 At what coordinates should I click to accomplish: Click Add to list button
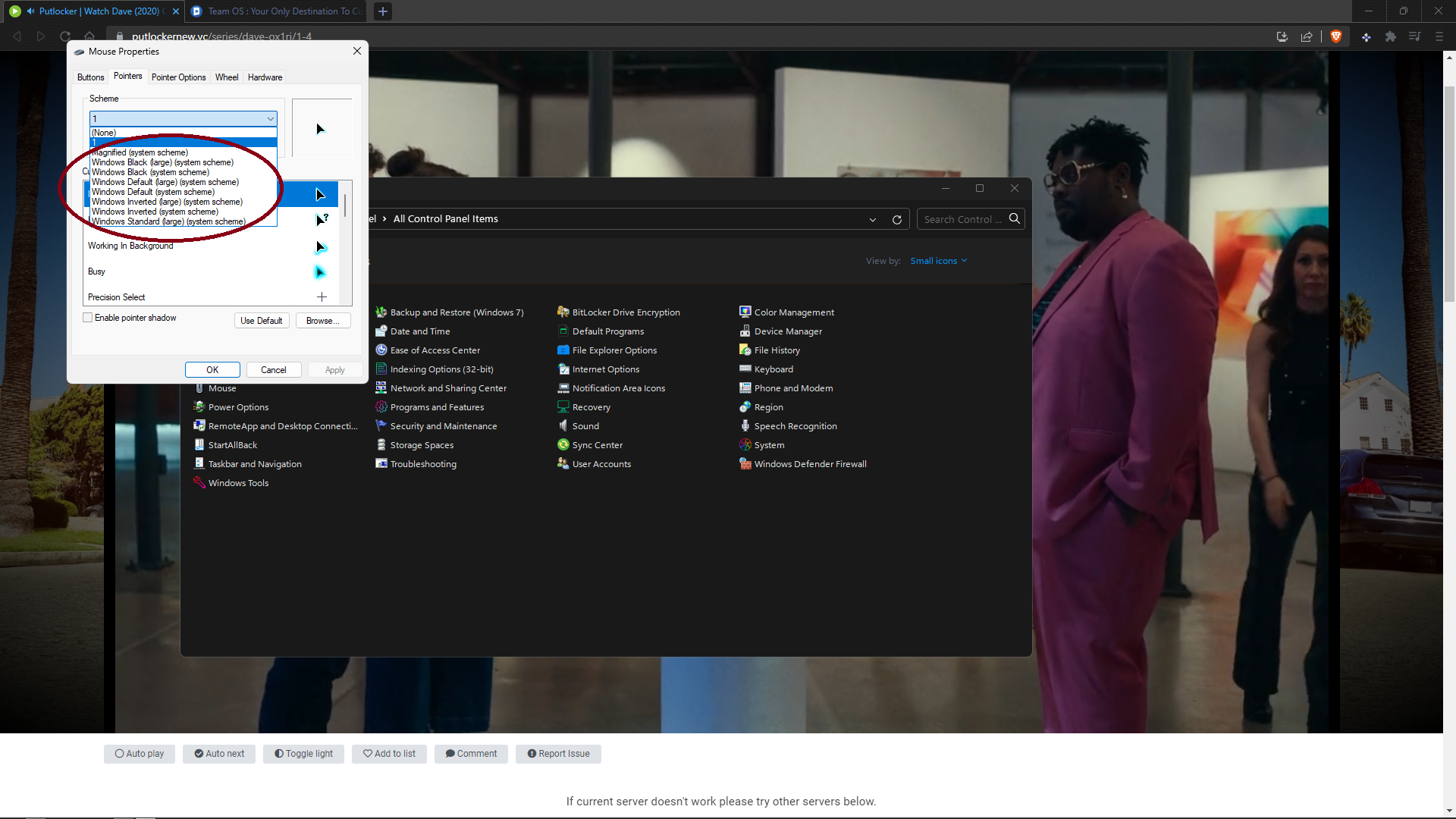click(389, 754)
